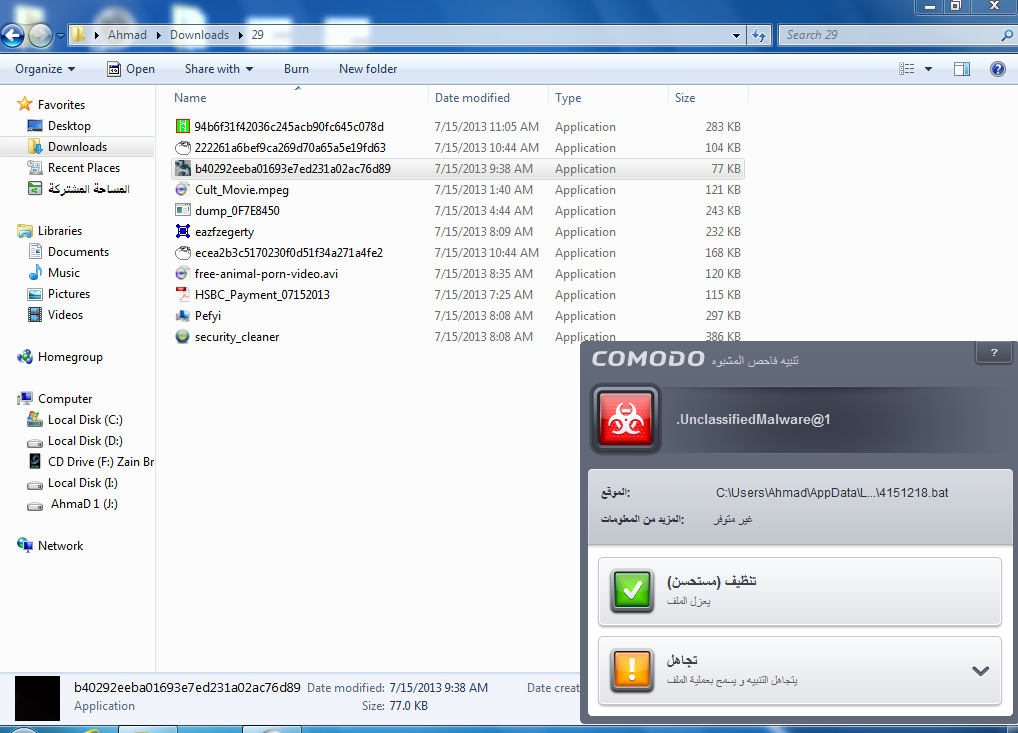Screen dimensions: 1018x733
Task: Select file 94b6f31f42036c245acb90fc645c078d icon
Action: (183, 127)
